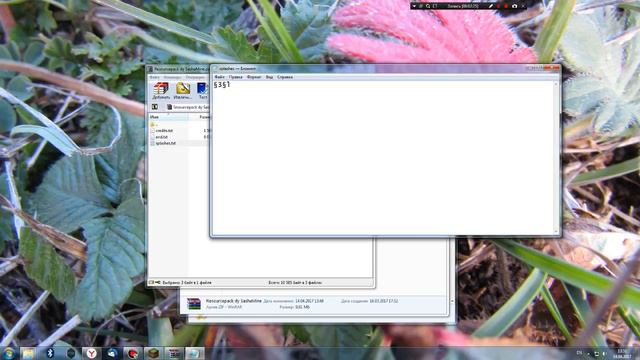Click the recorder magnifier zoom icon
Image resolution: width=640 pixels, height=360 pixels.
pyautogui.click(x=428, y=6)
